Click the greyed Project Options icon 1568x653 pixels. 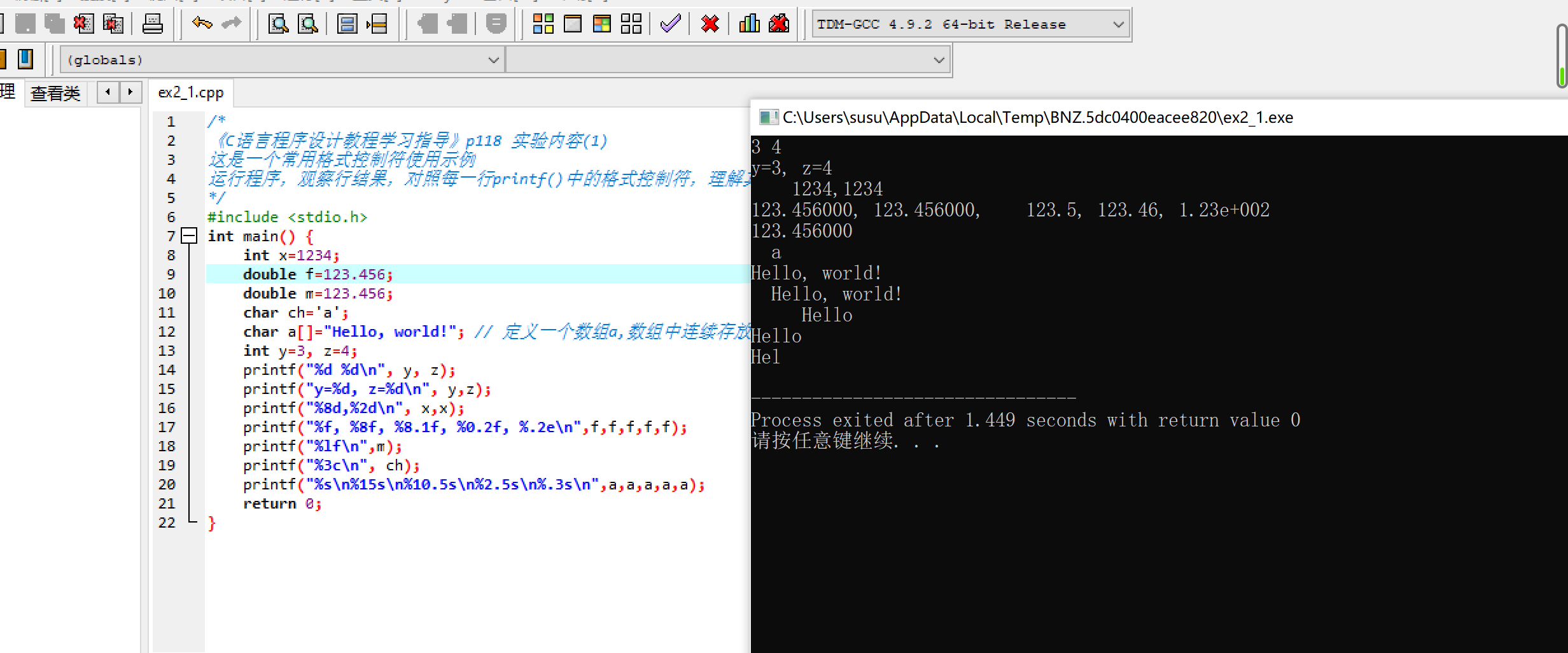tap(496, 24)
